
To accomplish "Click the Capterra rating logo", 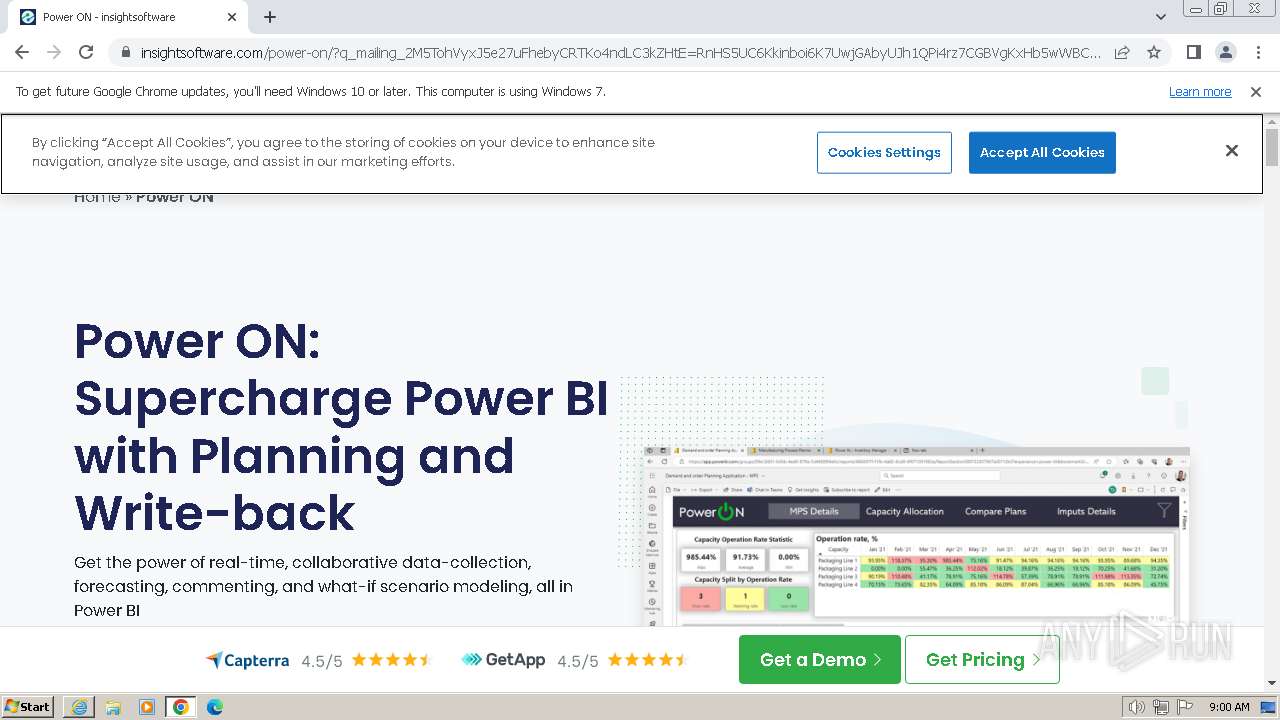I will tap(247, 660).
